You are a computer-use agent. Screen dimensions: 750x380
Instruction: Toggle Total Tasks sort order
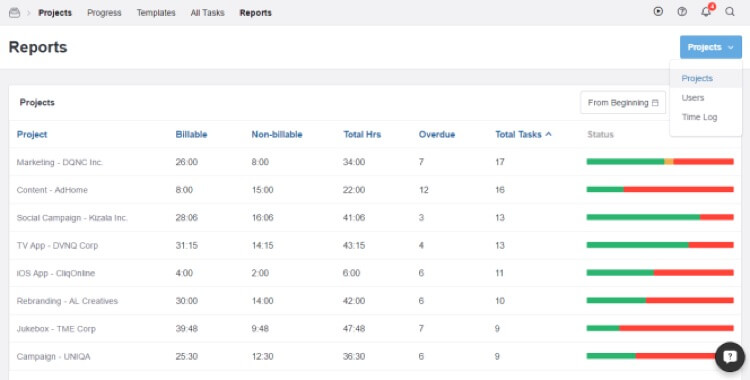tap(523, 134)
